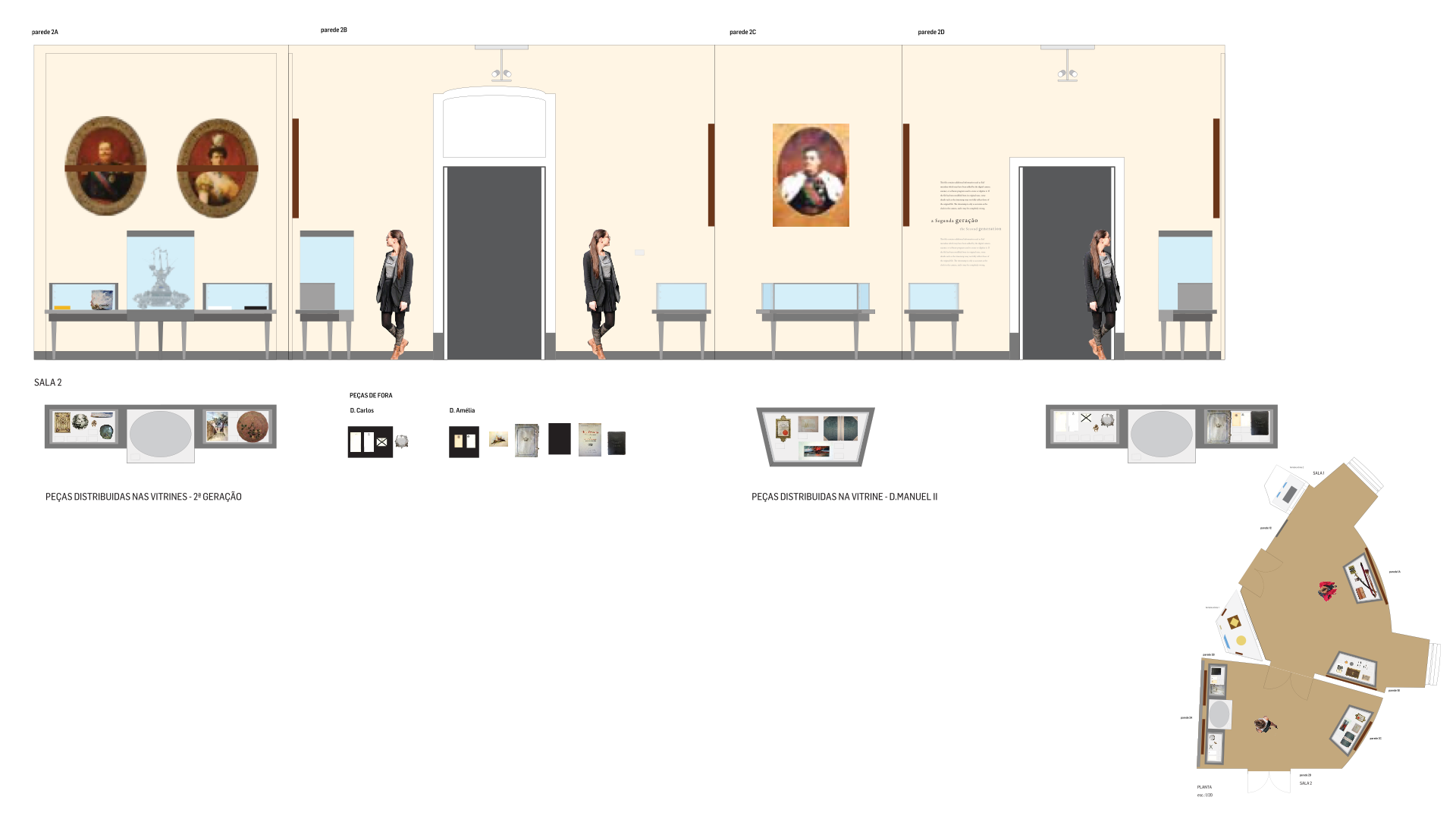Select the parede 2D heading
Viewport: 1456px width, 819px height.
931,33
